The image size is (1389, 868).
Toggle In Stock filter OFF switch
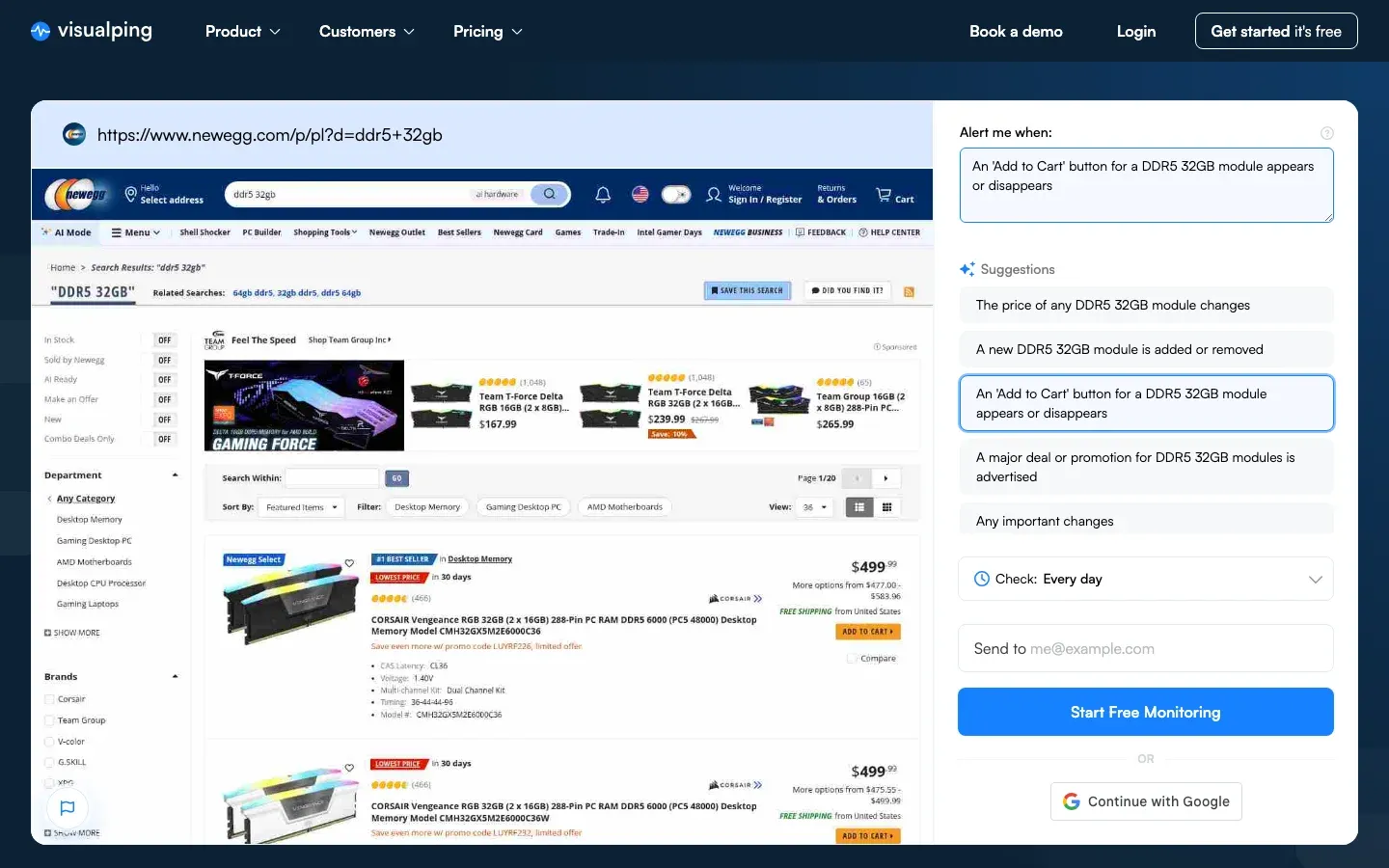coord(164,340)
